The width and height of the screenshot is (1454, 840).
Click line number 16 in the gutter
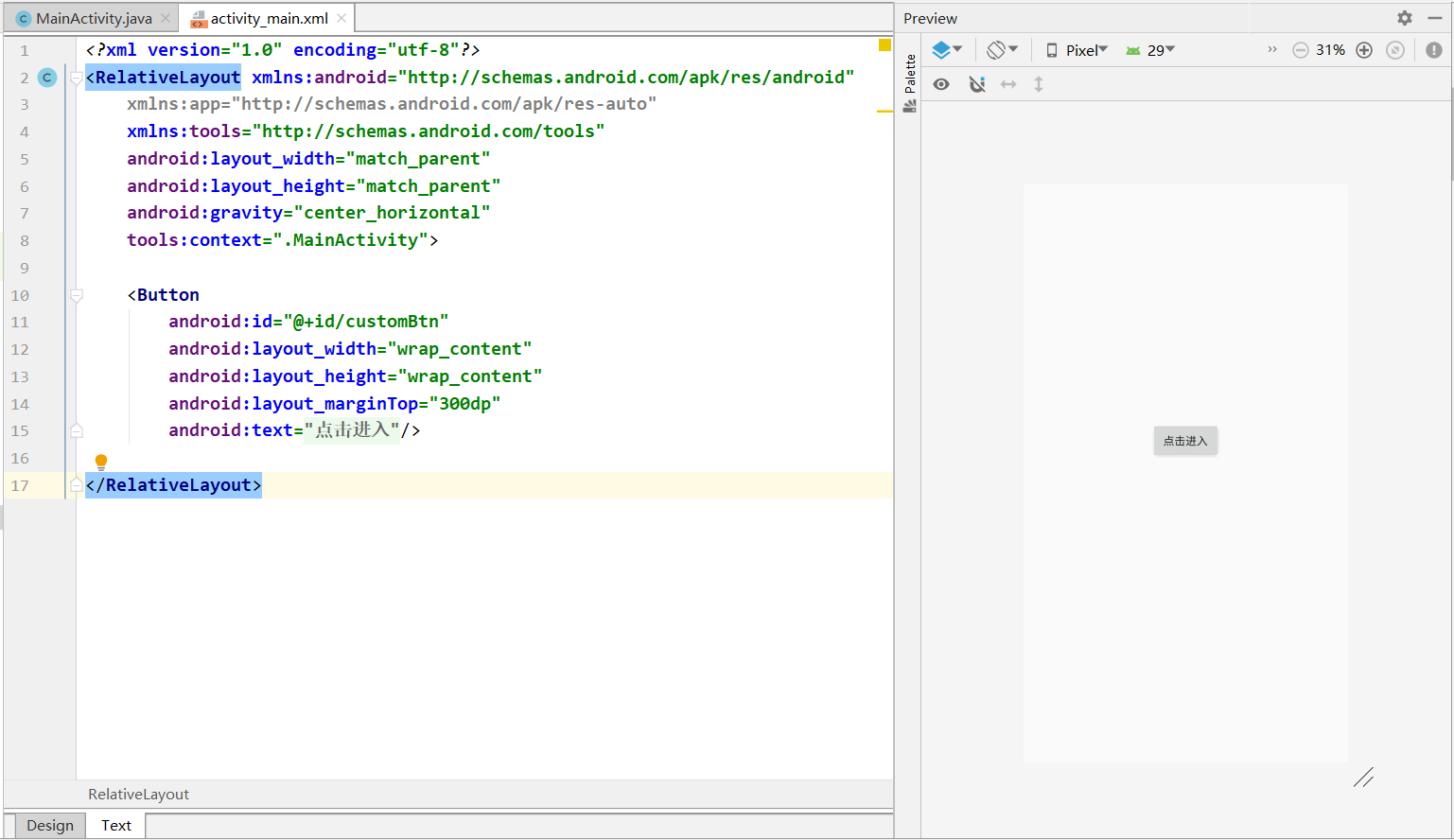pos(20,458)
